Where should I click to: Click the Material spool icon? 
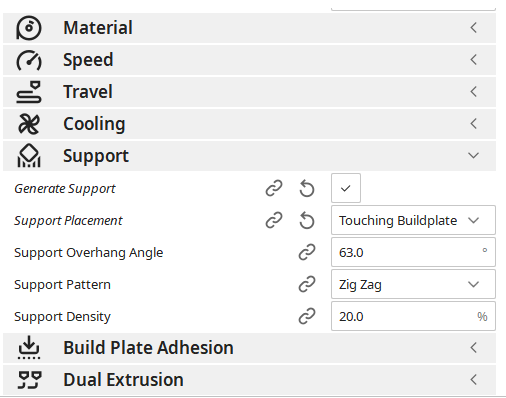pyautogui.click(x=29, y=28)
